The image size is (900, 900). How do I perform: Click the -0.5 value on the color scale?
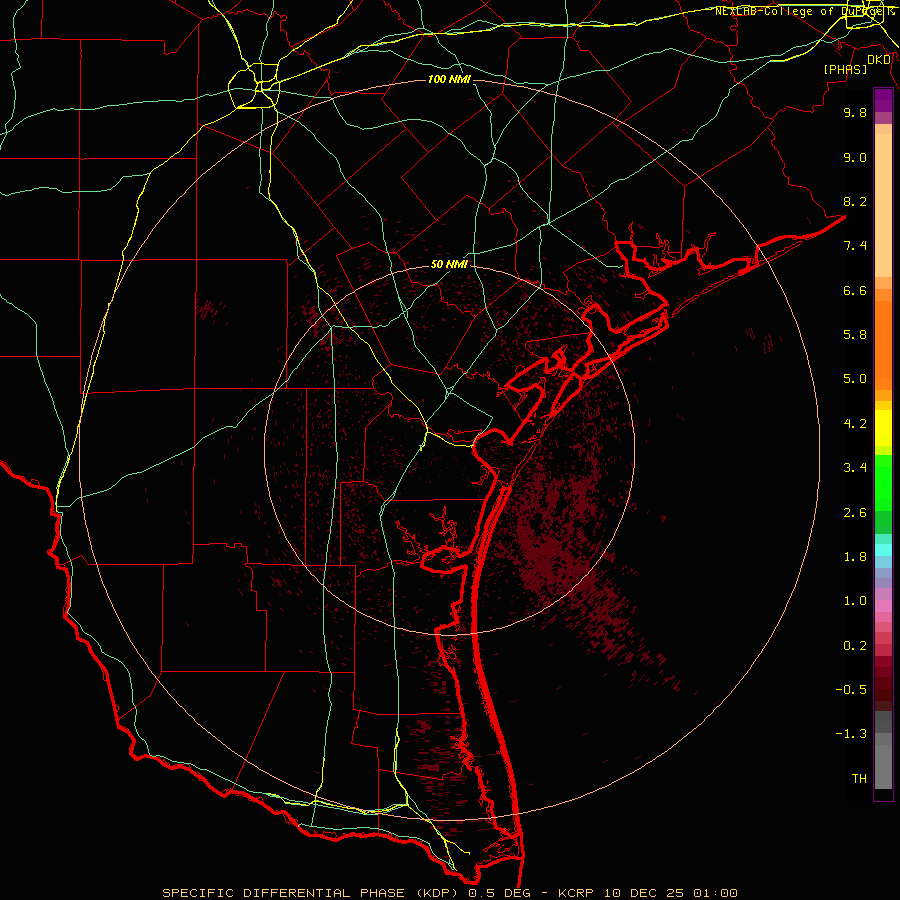[x=851, y=690]
